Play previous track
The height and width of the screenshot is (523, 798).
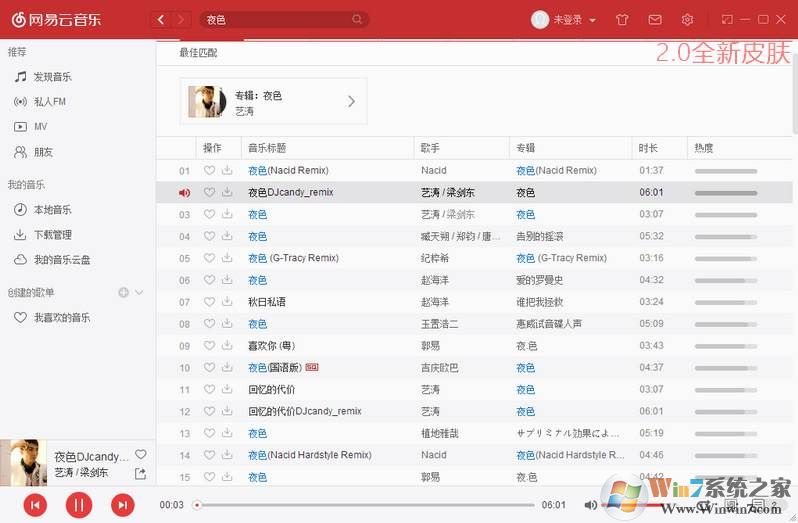pyautogui.click(x=35, y=505)
